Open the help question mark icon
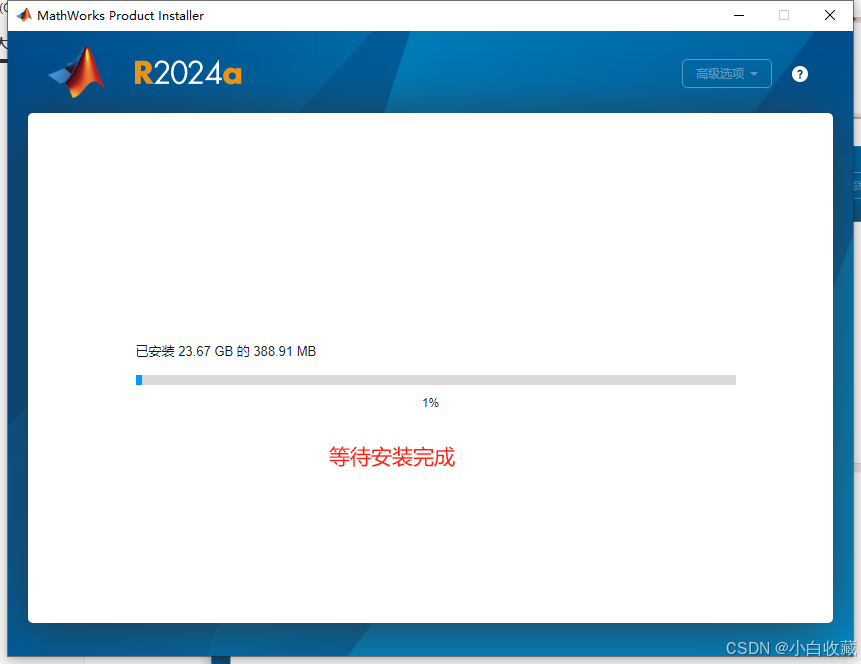 coord(800,74)
